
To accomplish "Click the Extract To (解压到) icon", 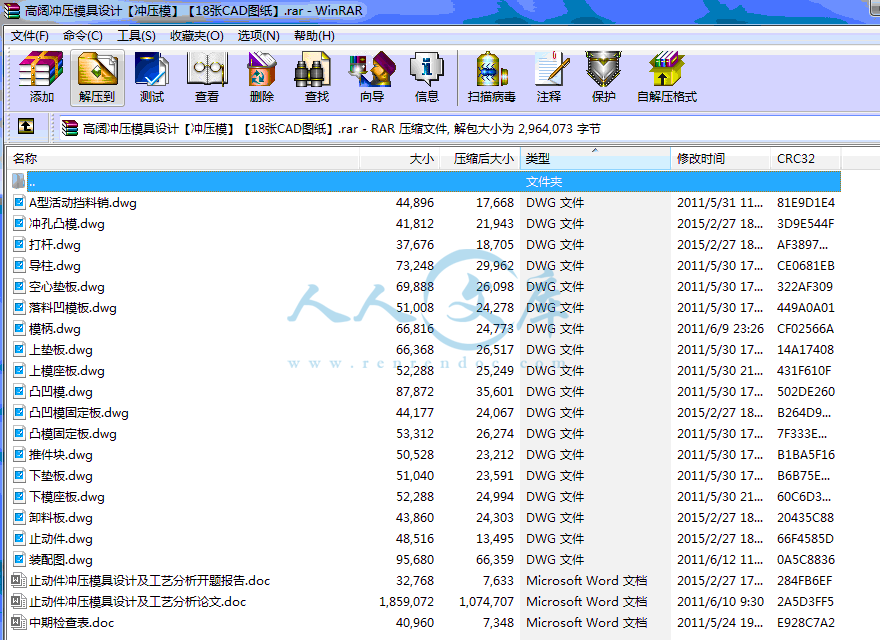I will pyautogui.click(x=97, y=77).
